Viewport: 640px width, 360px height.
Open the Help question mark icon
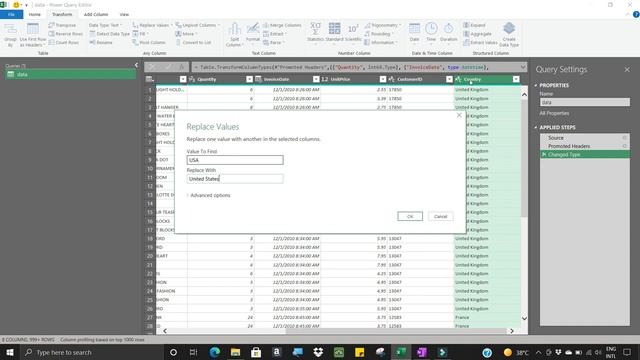click(x=636, y=14)
